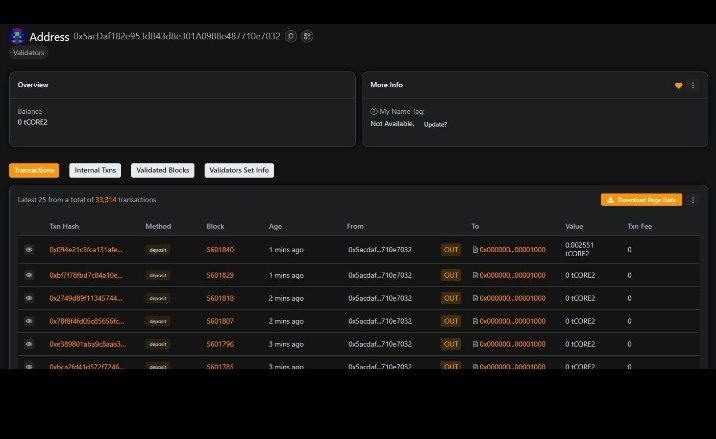
Task: Open block 5601796 link
Action: click(220, 344)
